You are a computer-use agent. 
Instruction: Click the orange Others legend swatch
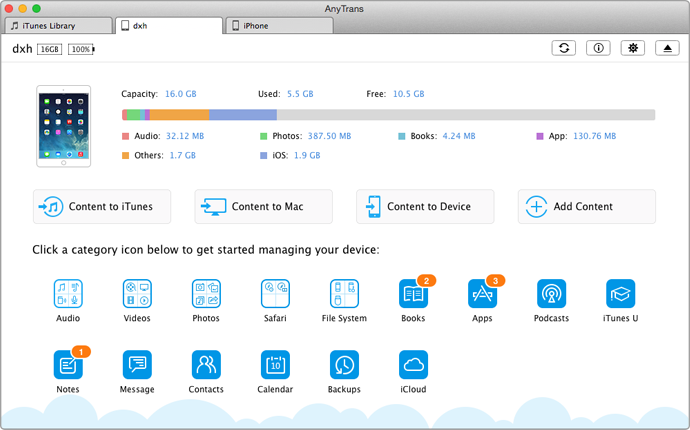tap(125, 155)
